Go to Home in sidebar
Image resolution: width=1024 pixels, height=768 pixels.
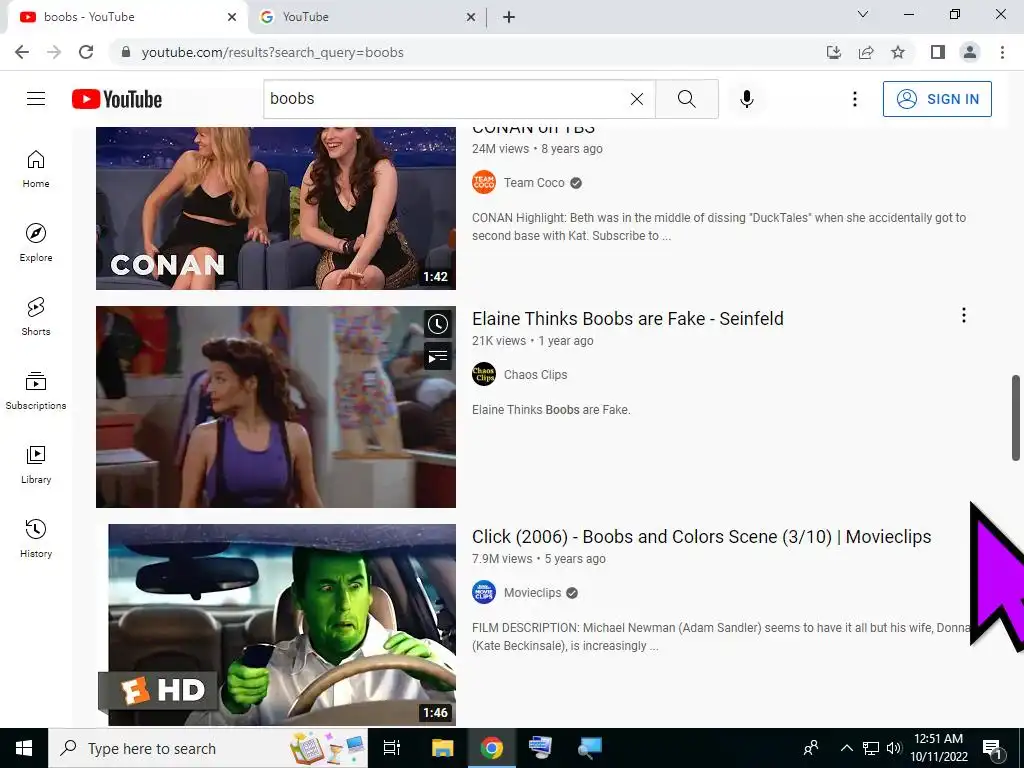click(36, 169)
